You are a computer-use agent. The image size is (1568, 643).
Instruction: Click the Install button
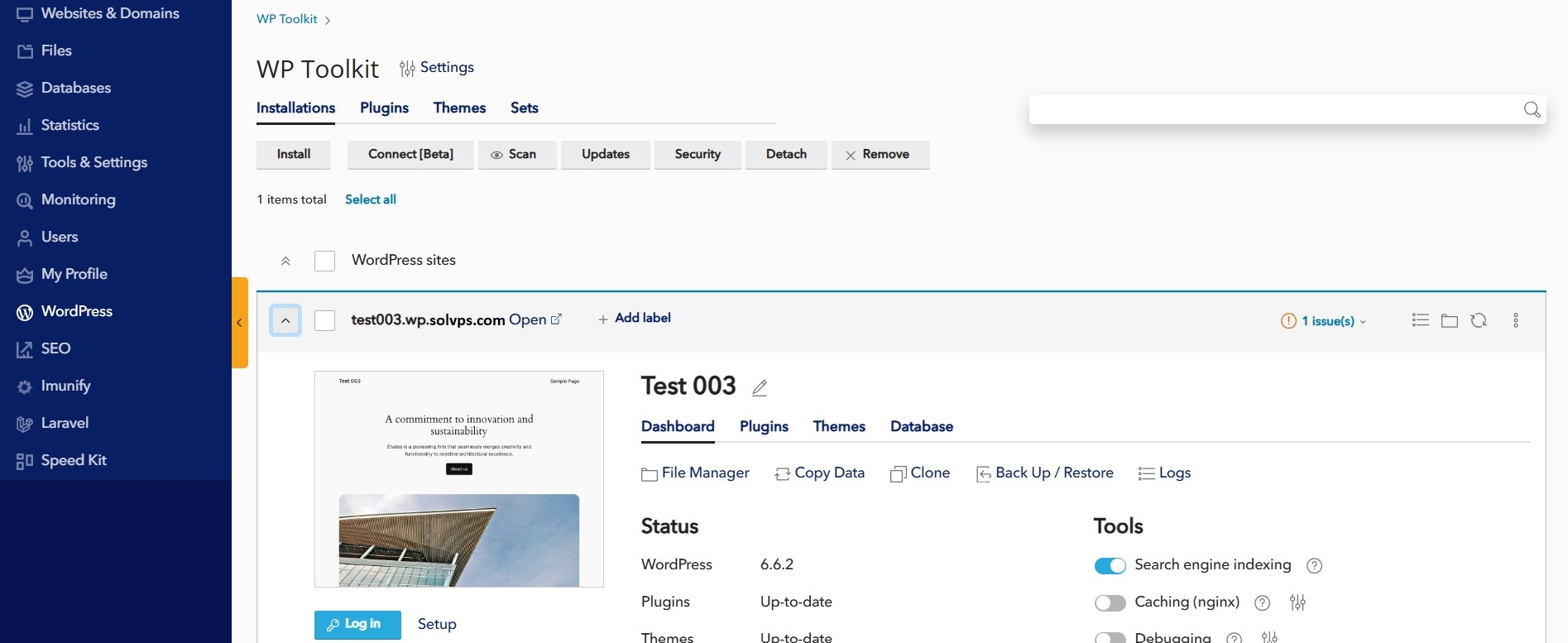[x=294, y=155]
